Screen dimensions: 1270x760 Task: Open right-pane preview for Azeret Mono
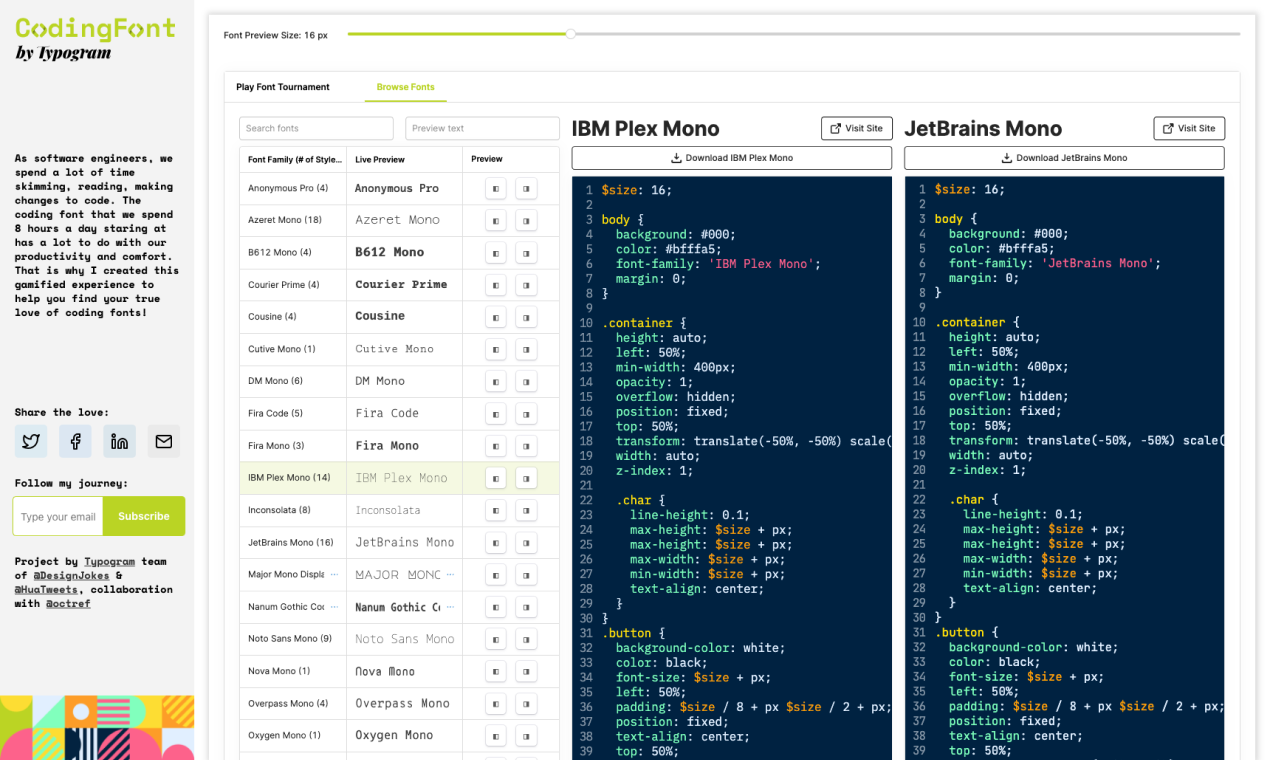(526, 220)
